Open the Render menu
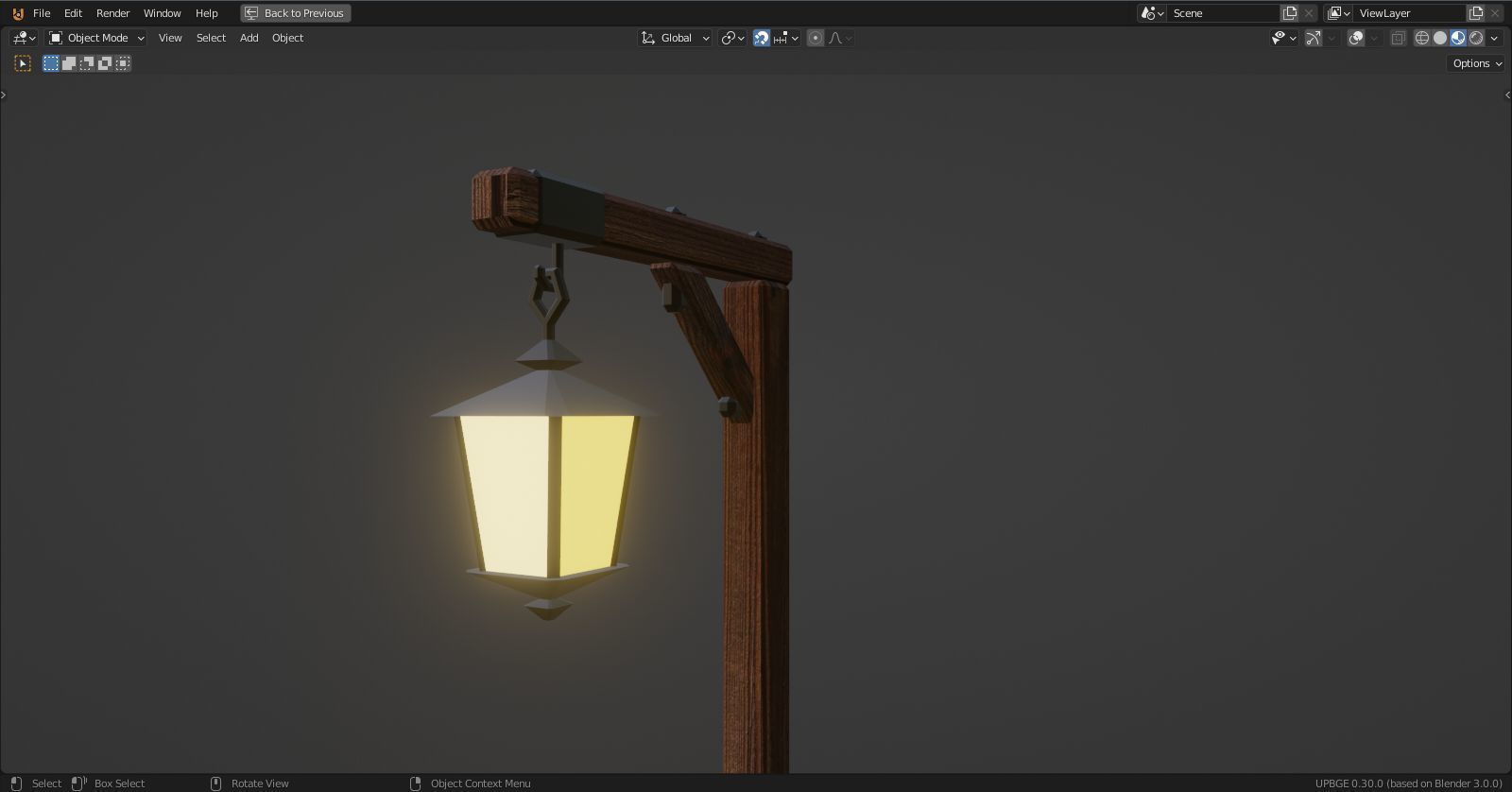 [112, 13]
